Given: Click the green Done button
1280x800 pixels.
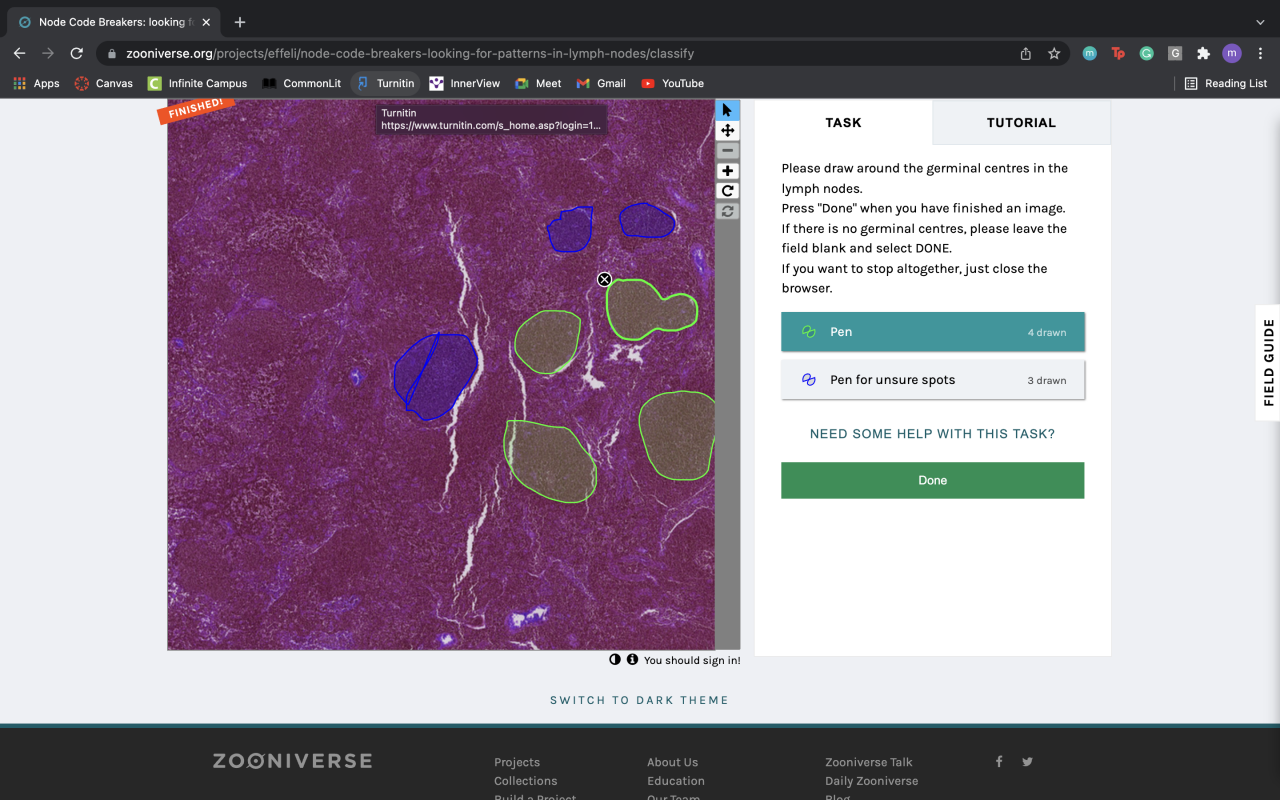Looking at the screenshot, I should coord(932,480).
